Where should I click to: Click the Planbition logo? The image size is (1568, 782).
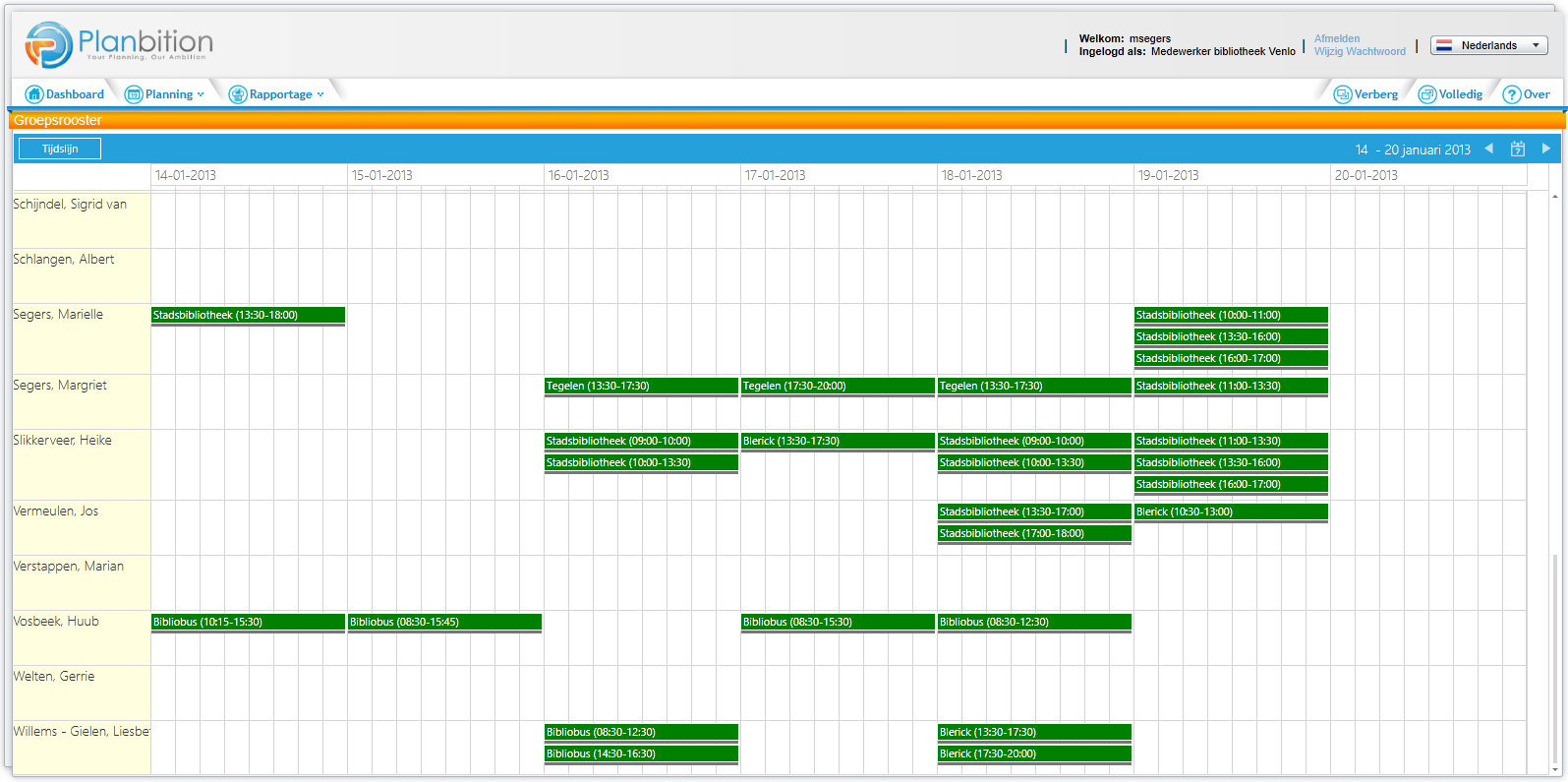tap(119, 44)
